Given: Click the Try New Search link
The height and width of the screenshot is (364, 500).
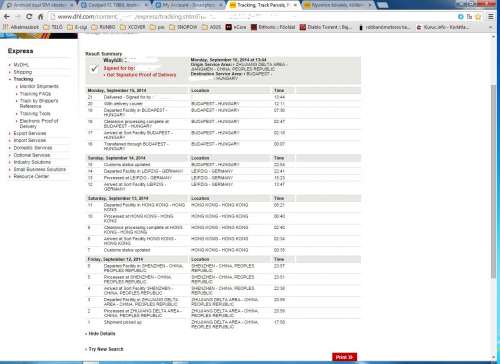Looking at the screenshot, I should pyautogui.click(x=106, y=349).
